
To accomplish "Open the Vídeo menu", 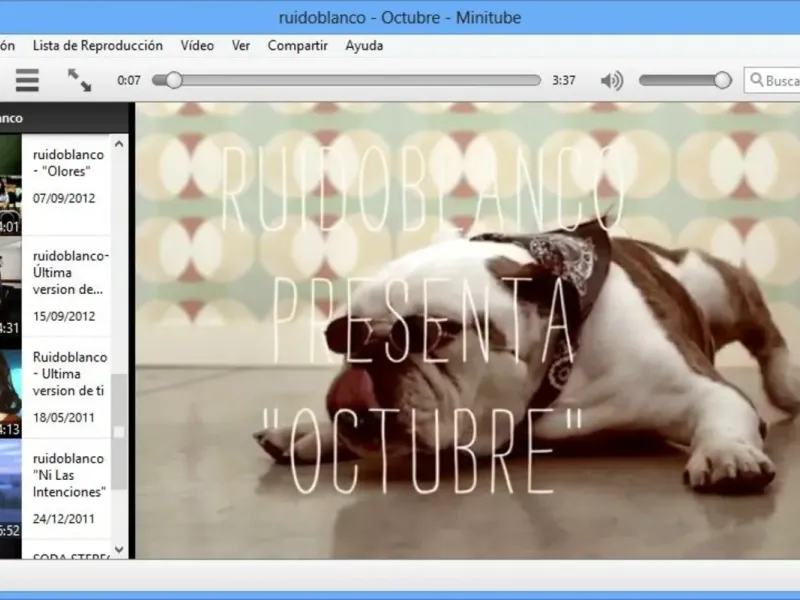I will point(197,45).
